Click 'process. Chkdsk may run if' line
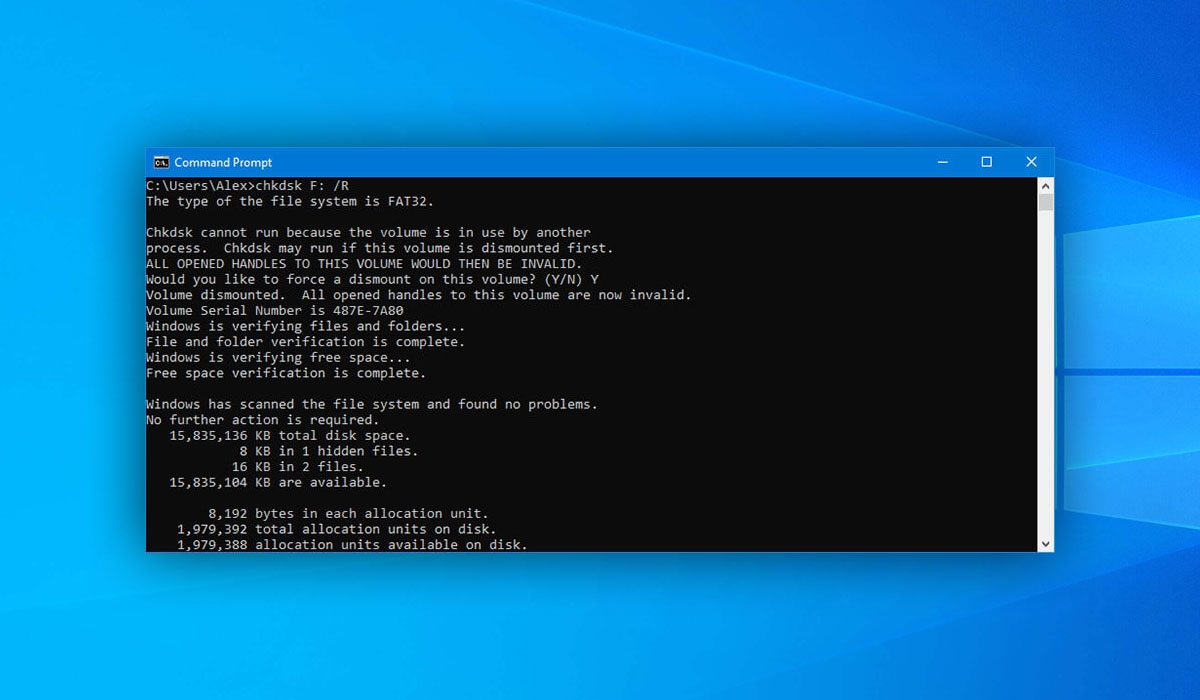 [380, 248]
